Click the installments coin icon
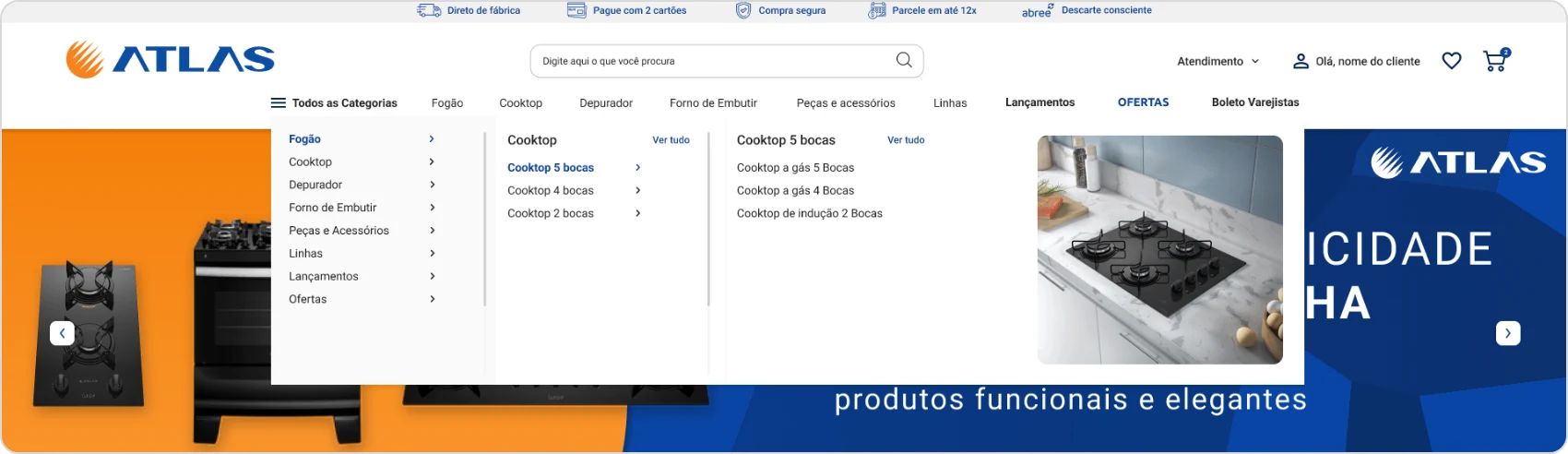 coord(877,10)
